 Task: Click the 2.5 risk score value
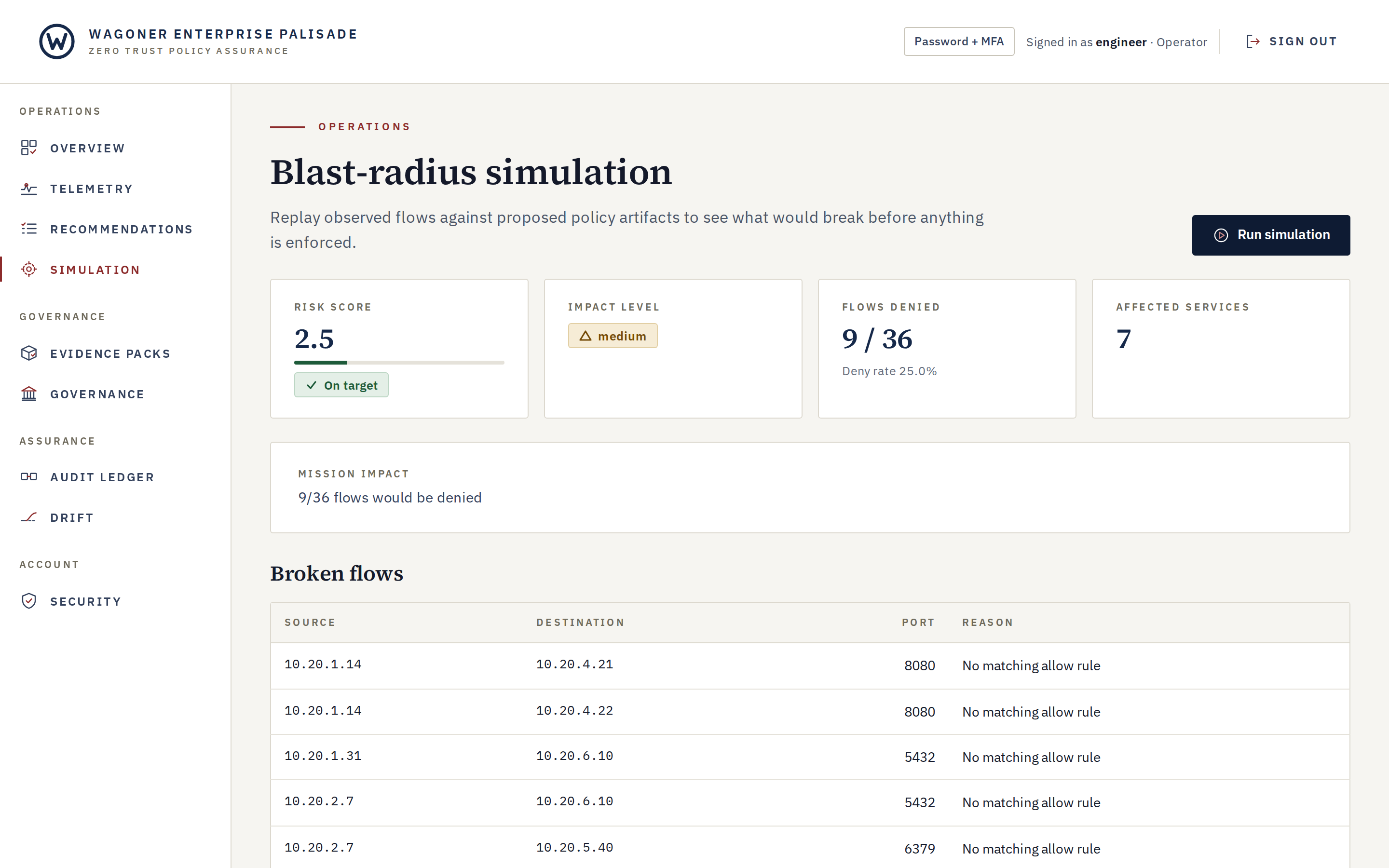tap(314, 339)
